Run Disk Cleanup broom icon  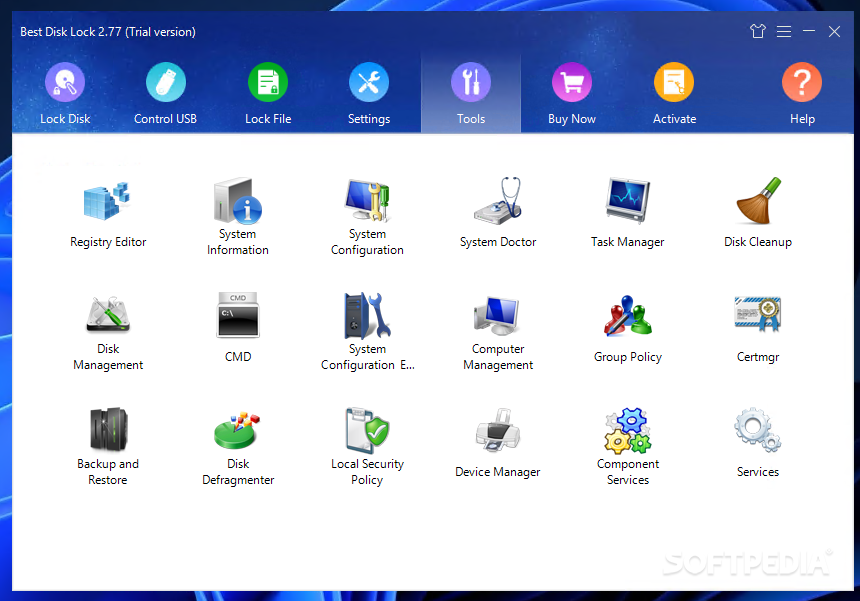pos(757,214)
